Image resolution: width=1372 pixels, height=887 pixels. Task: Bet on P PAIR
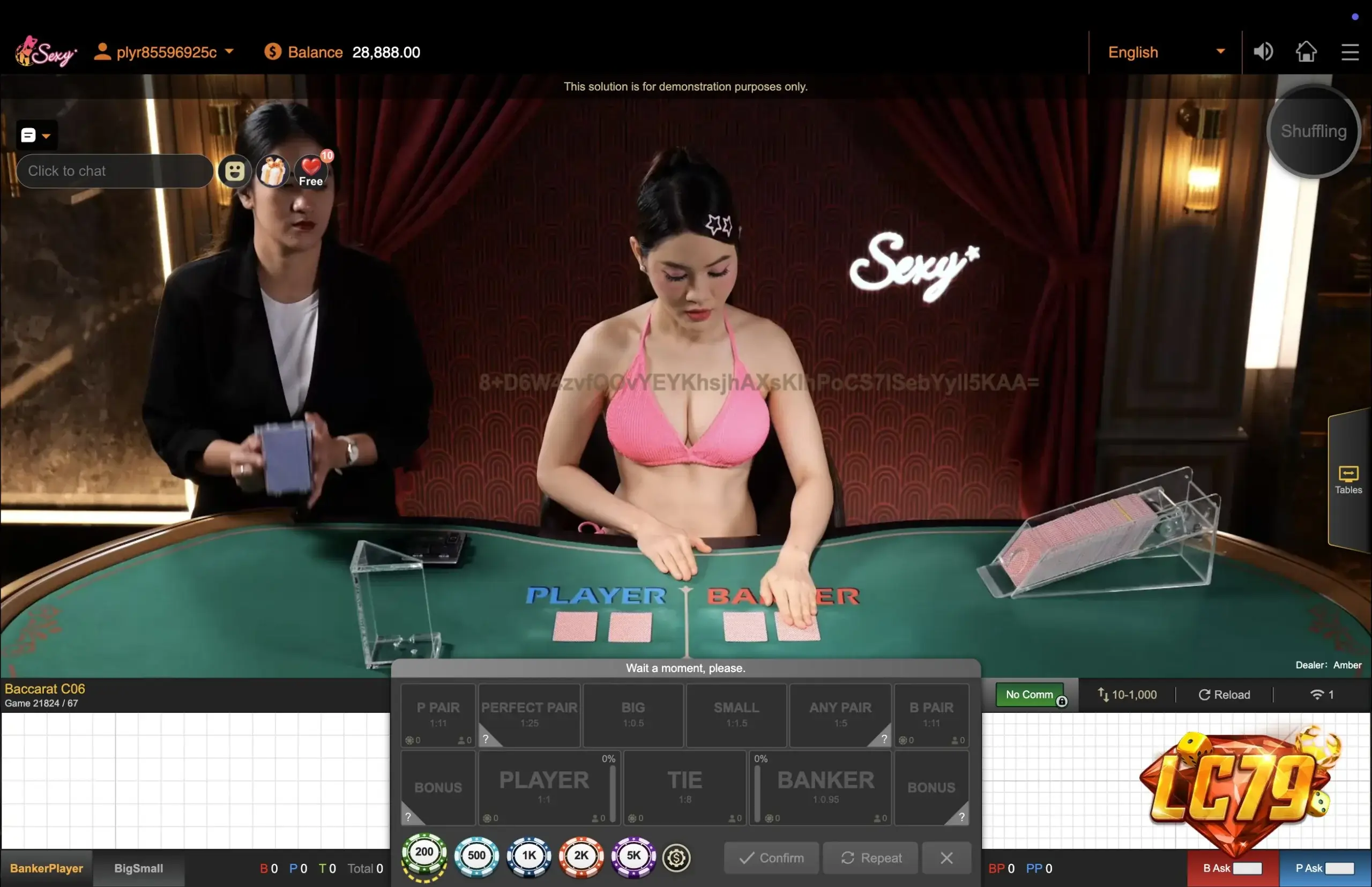point(438,715)
